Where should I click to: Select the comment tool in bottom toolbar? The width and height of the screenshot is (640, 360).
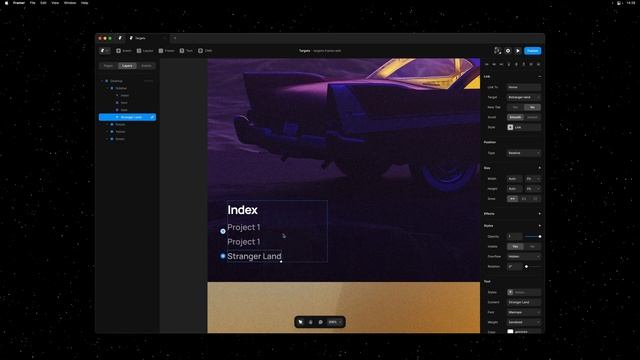click(x=320, y=322)
